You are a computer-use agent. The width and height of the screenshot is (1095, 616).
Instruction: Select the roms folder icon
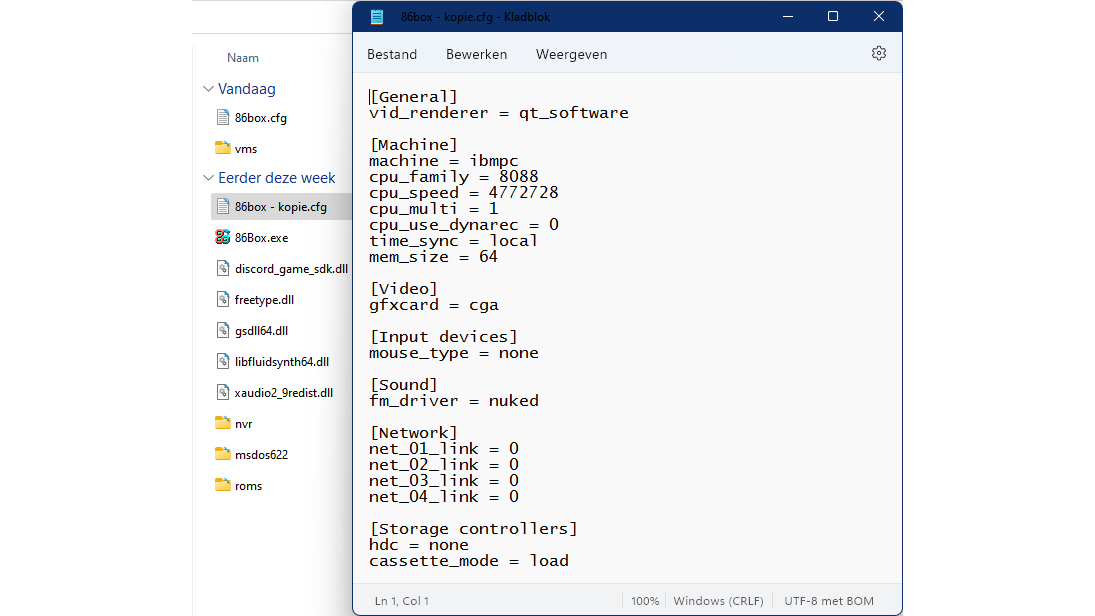(223, 485)
